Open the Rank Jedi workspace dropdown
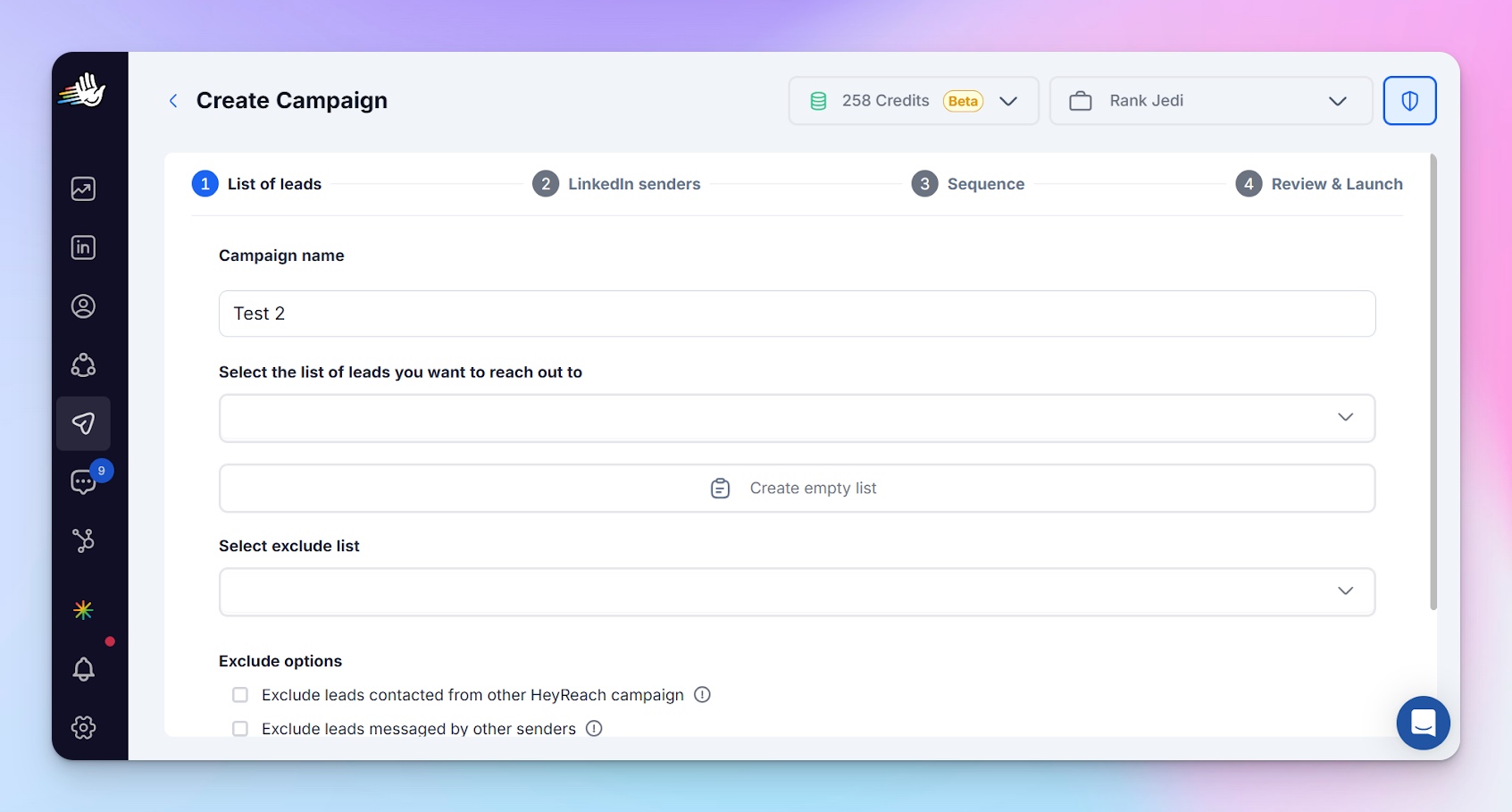 pyautogui.click(x=1211, y=101)
